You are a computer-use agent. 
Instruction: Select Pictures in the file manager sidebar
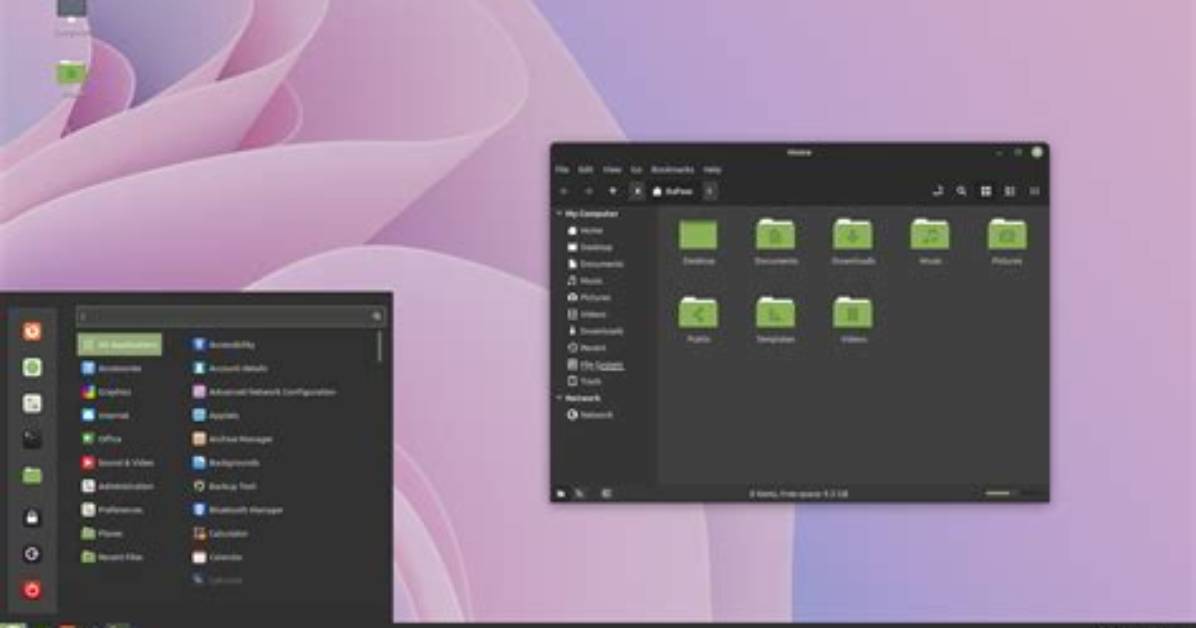click(589, 298)
